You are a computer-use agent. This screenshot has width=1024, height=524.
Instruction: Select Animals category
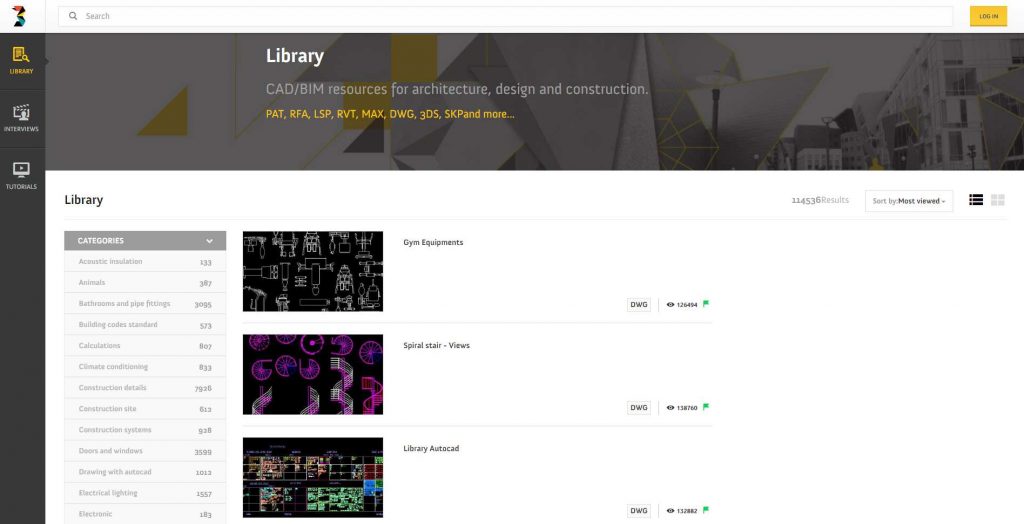pyautogui.click(x=145, y=283)
